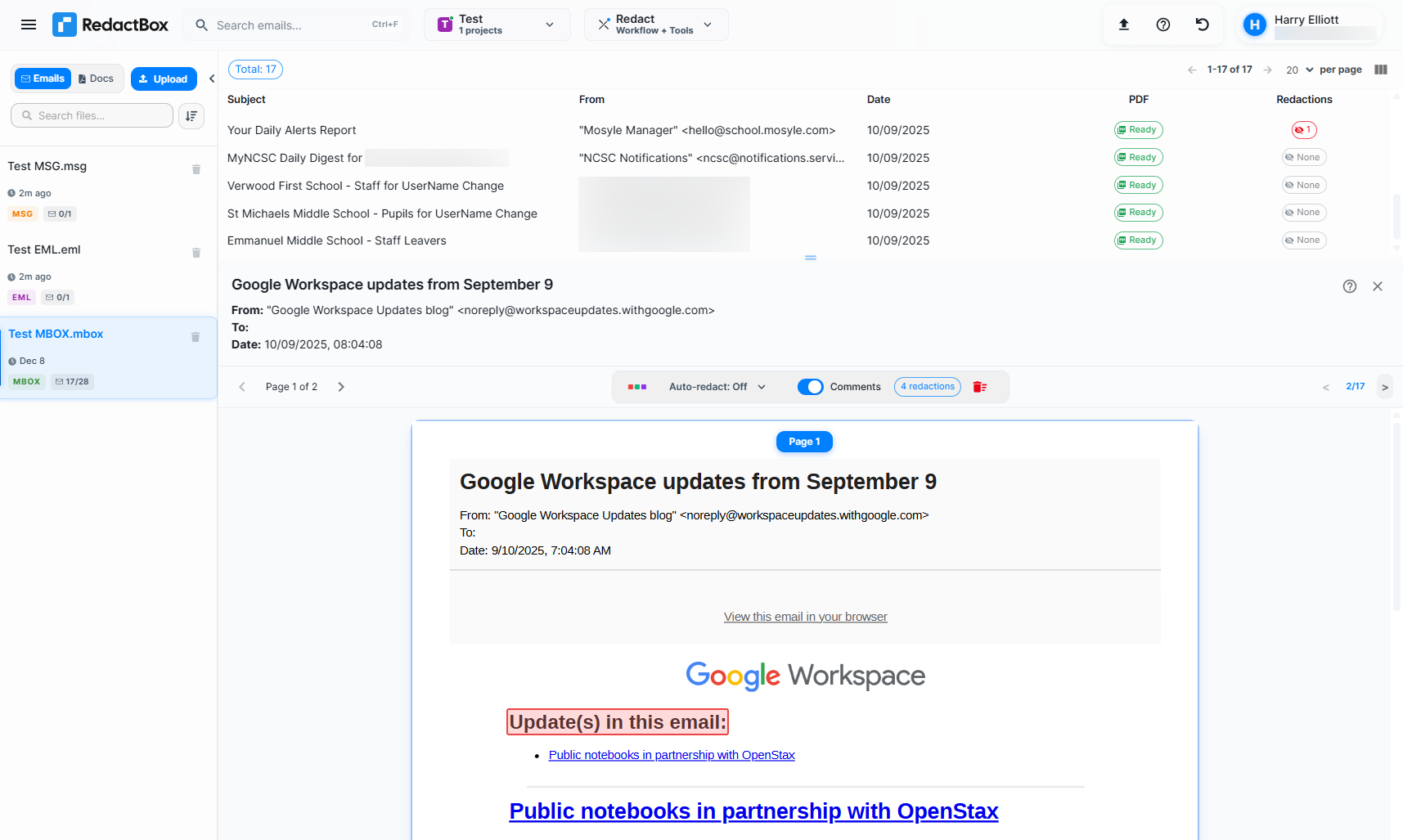Switch to the Docs tab
The width and height of the screenshot is (1403, 840).
[97, 79]
